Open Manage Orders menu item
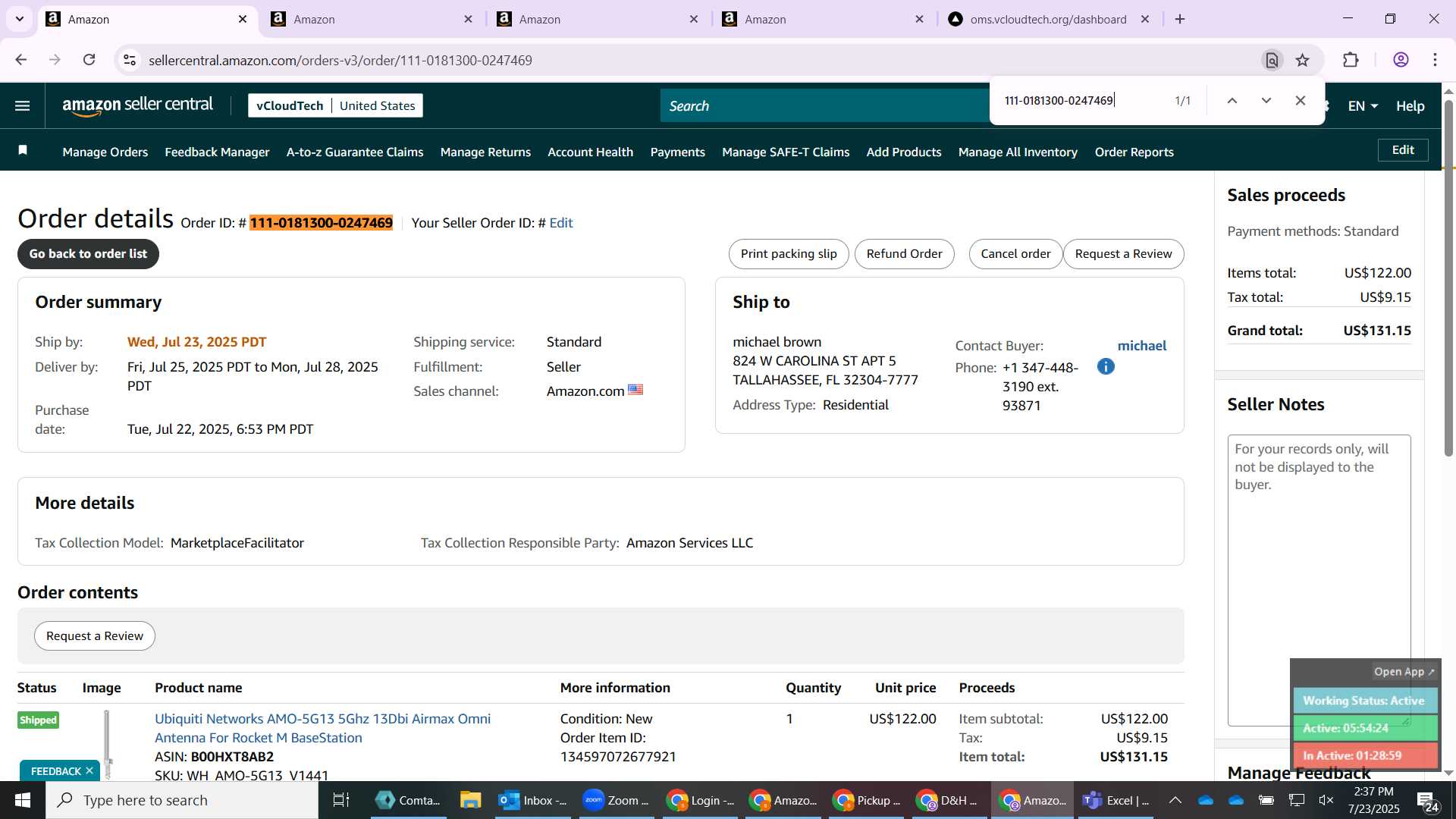This screenshot has height=819, width=1456. 105,152
